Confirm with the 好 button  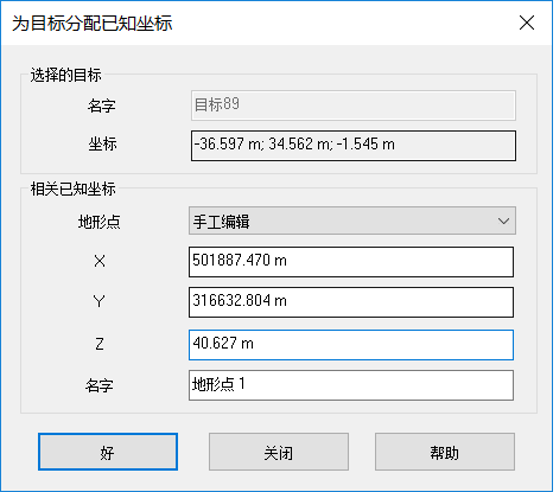(x=108, y=452)
